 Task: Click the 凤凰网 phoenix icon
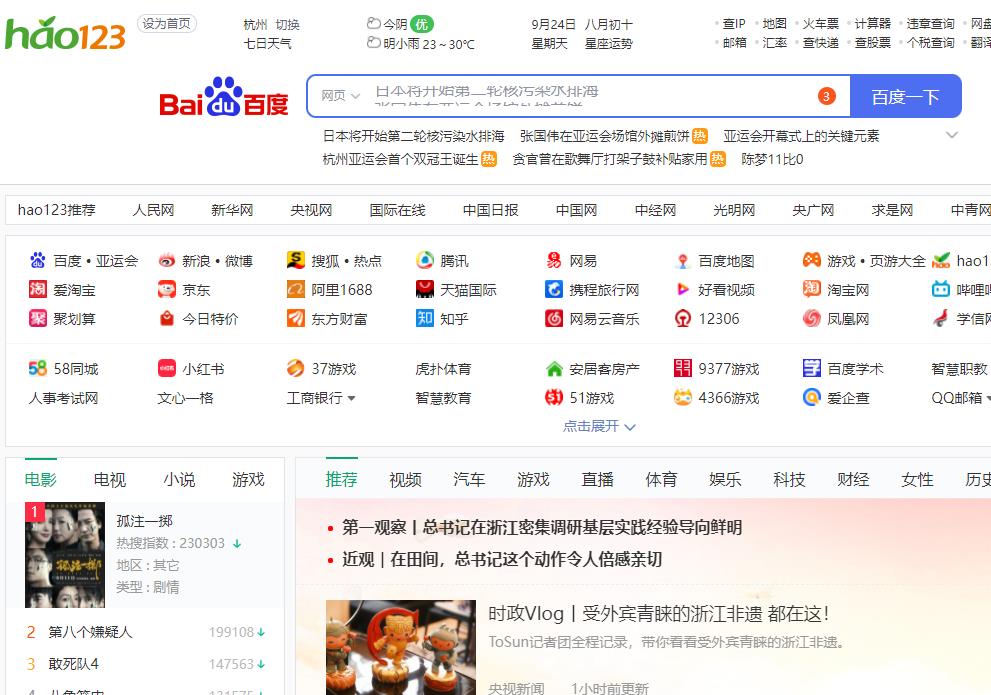point(812,318)
